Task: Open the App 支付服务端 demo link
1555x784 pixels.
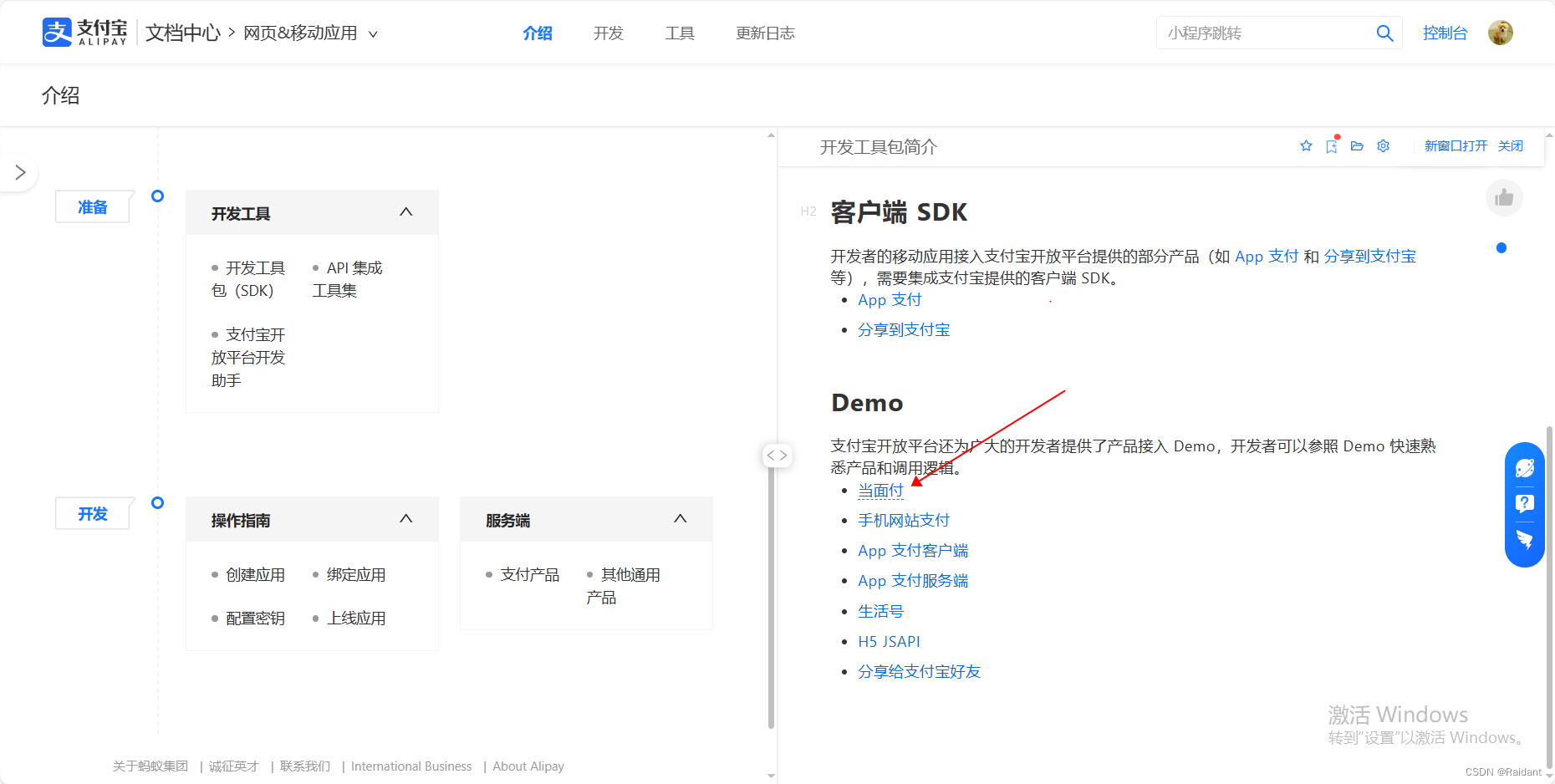Action: [x=913, y=581]
